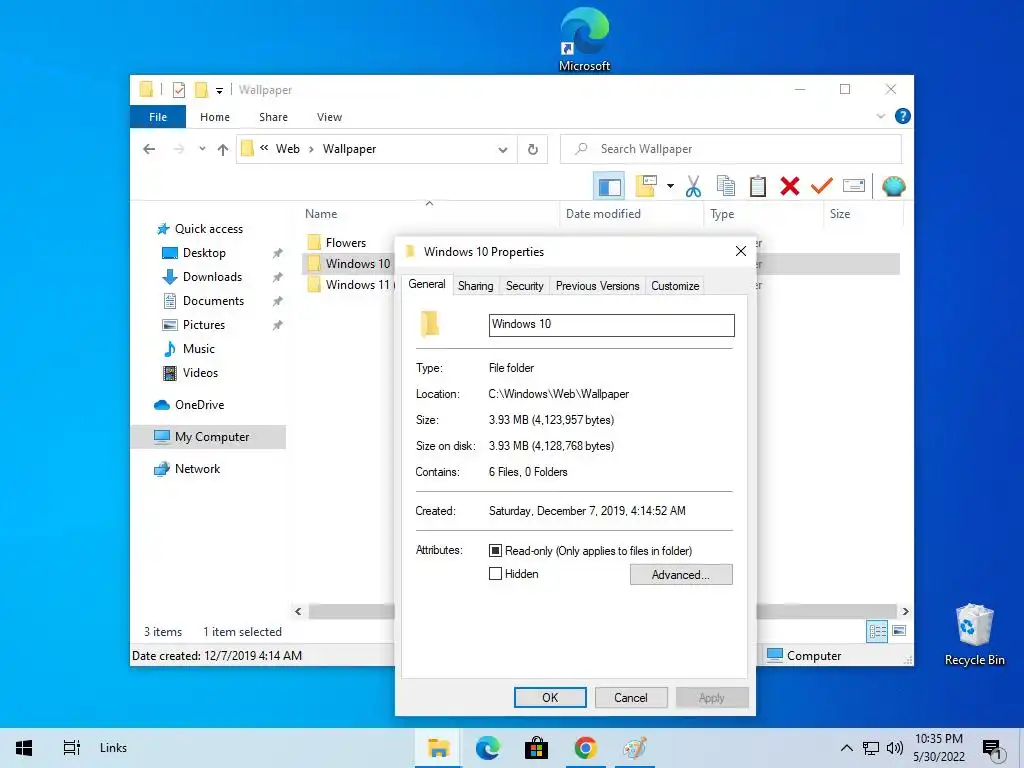Screen dimensions: 1024x768
Task: Open the Recycle Bin desktop icon
Action: [974, 634]
